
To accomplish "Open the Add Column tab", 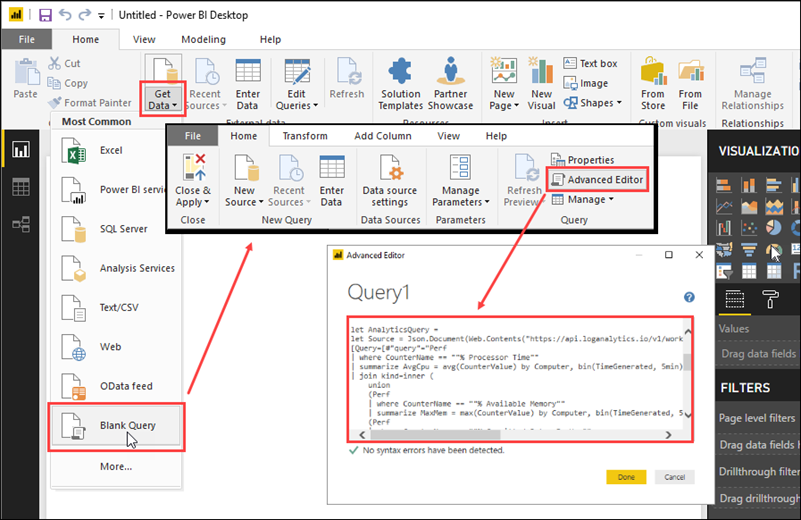I will point(383,136).
